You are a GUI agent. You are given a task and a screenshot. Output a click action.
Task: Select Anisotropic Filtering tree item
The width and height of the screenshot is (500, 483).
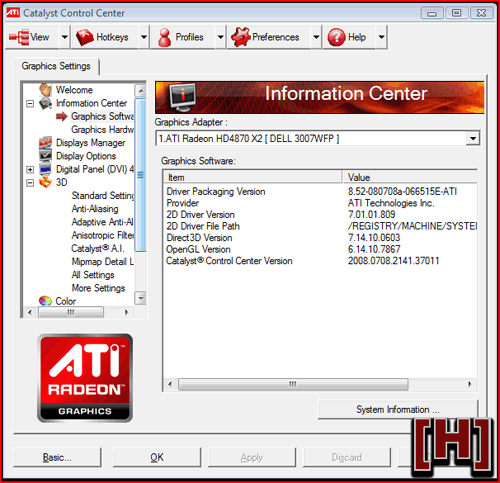(103, 235)
